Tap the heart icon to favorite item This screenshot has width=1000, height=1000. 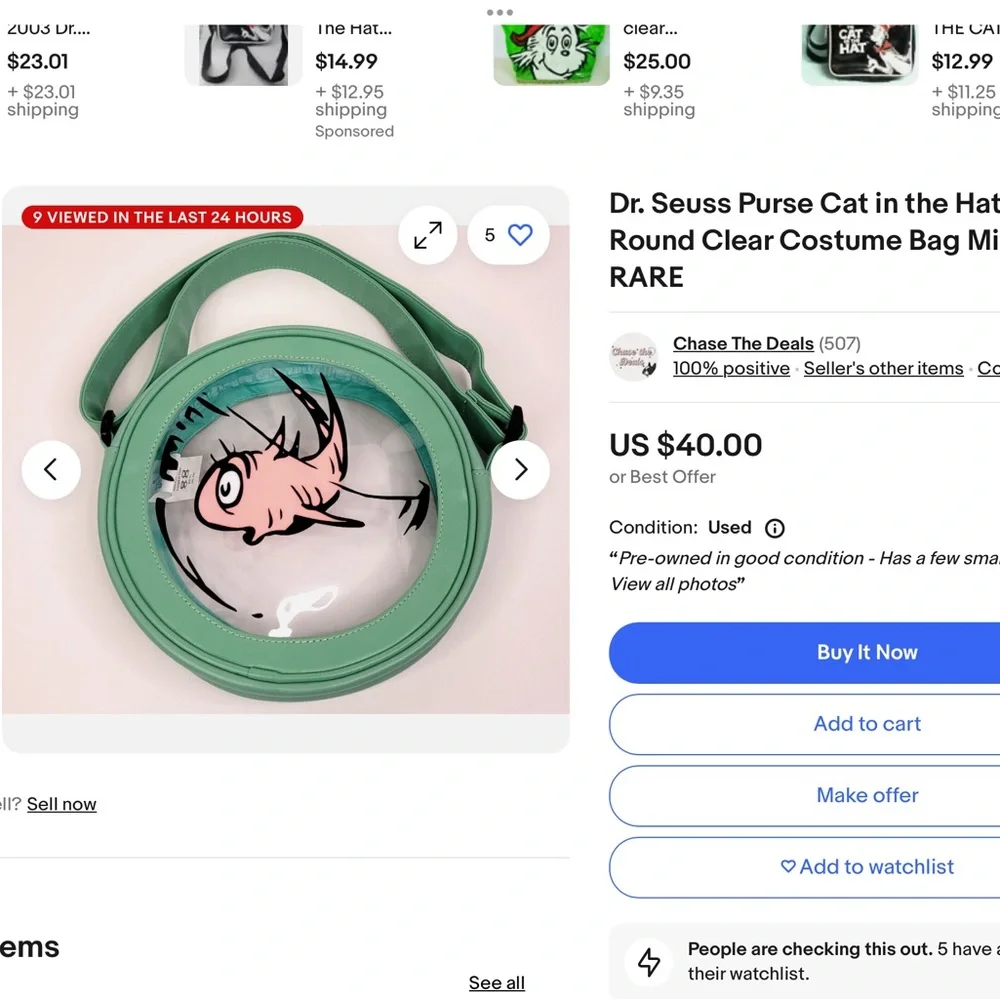click(x=520, y=235)
